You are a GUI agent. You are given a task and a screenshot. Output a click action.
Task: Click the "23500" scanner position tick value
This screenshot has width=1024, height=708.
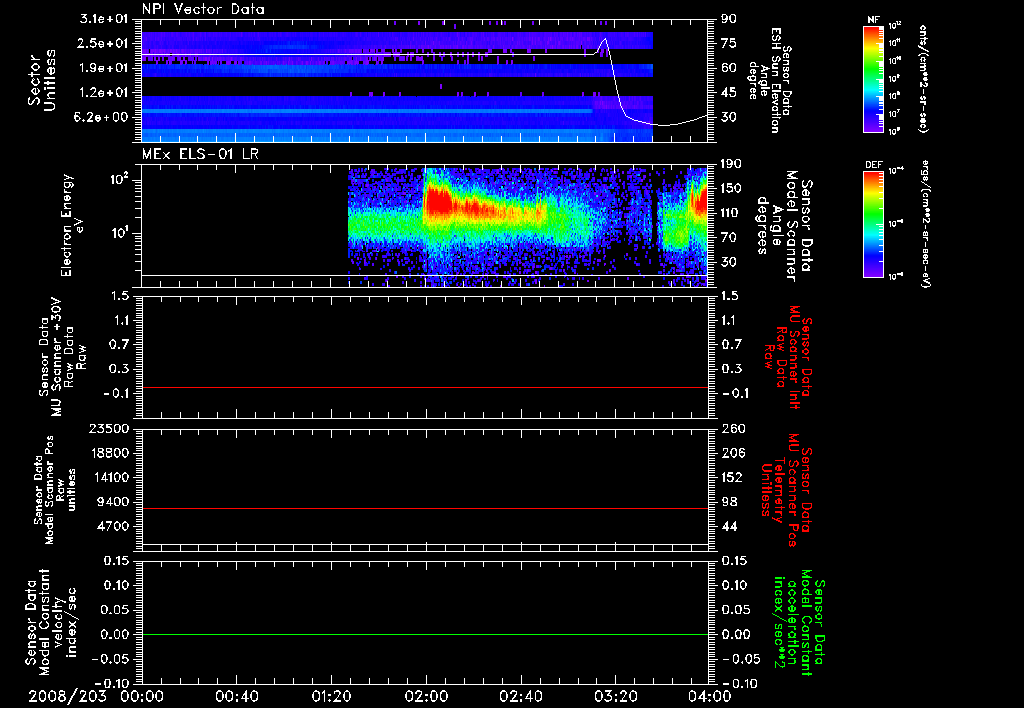pos(108,429)
